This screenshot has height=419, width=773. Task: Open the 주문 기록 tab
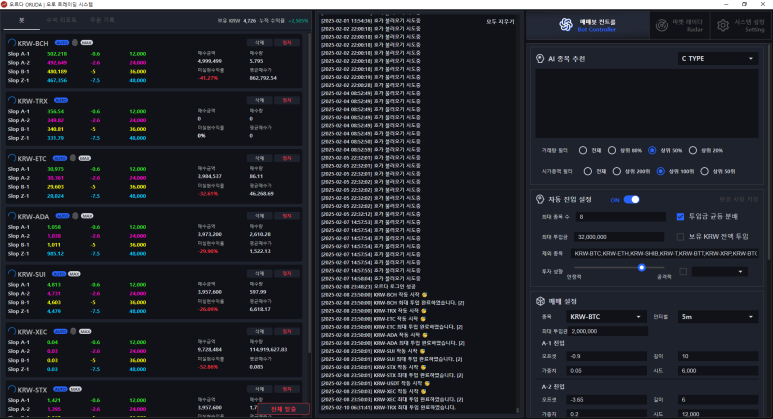tap(102, 20)
